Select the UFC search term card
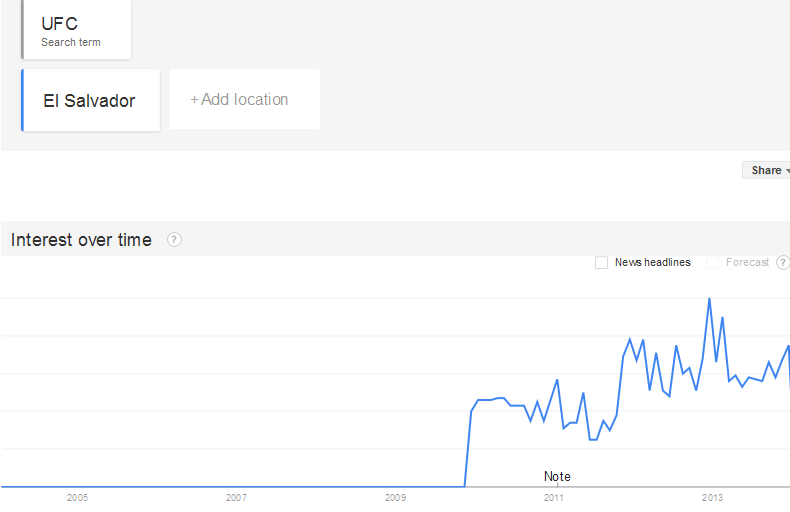The width and height of the screenshot is (790, 512). coord(77,29)
